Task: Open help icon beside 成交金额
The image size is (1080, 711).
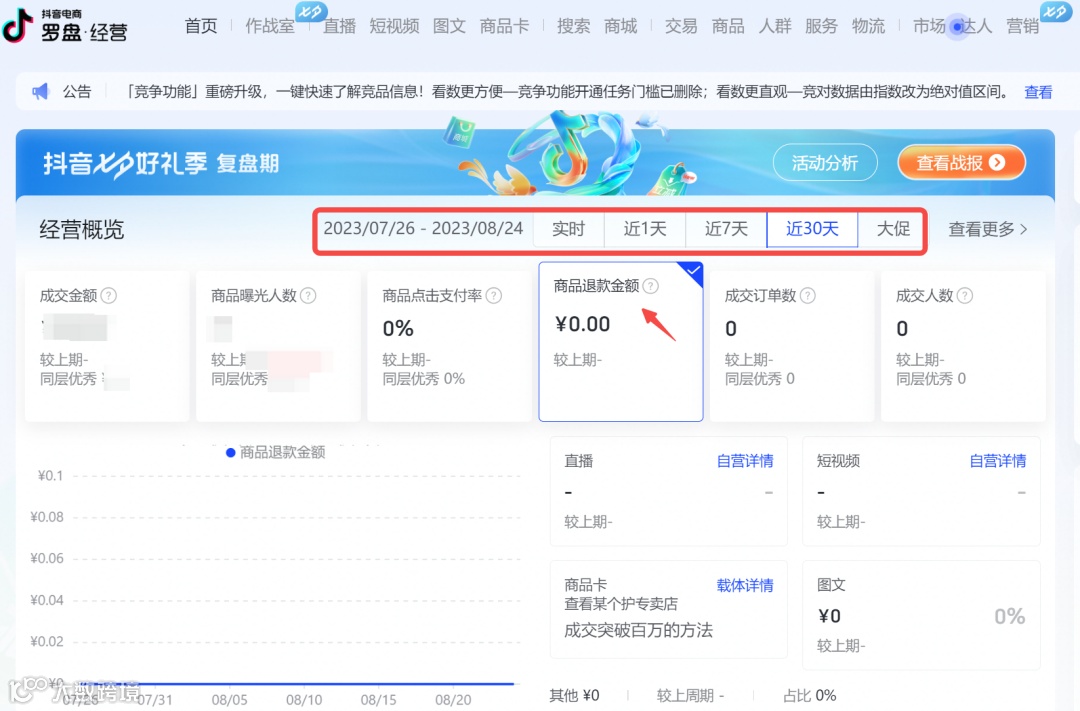Action: (x=109, y=296)
